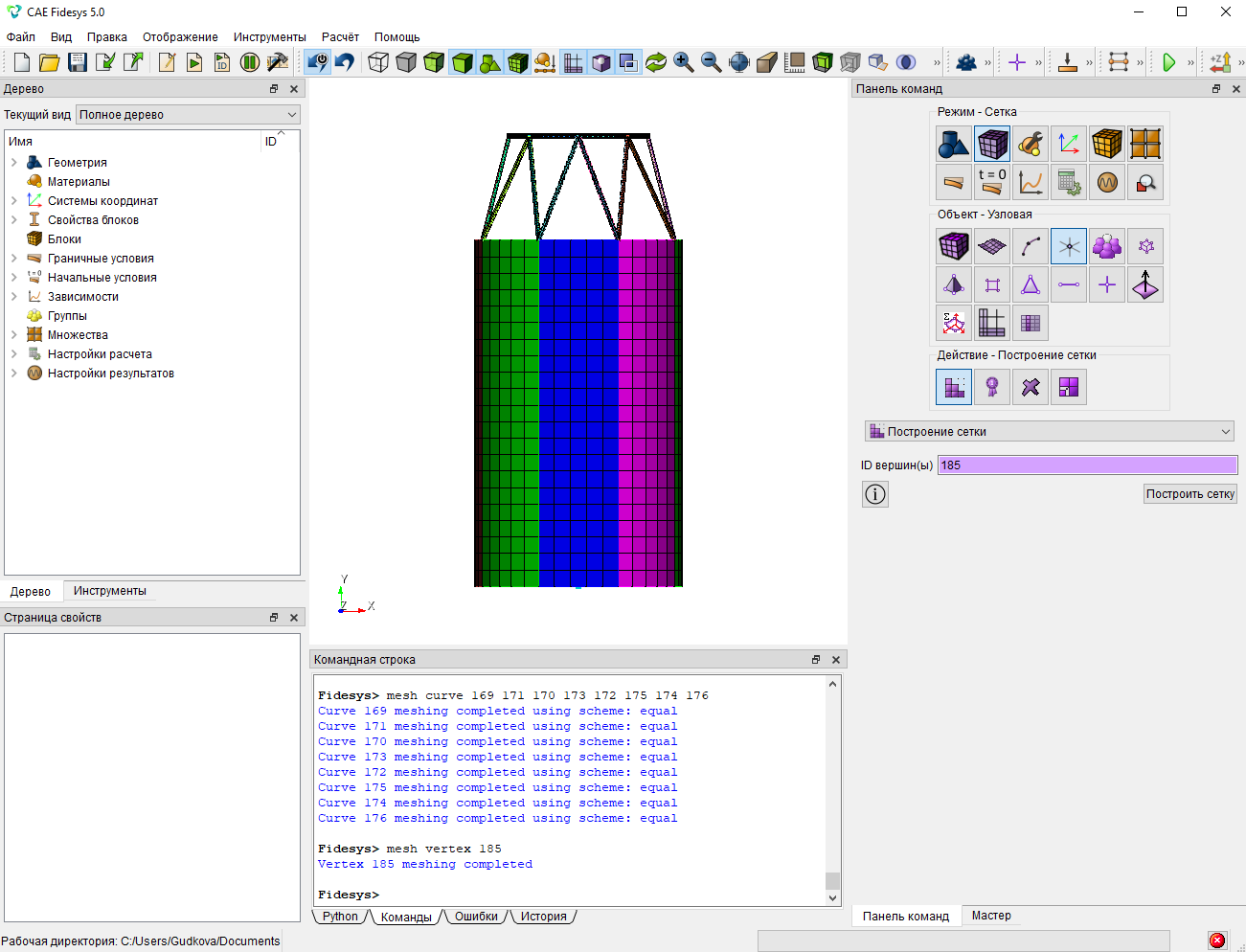Expand the Свойства блоков tree node
Viewport: 1246px width, 952px height.
point(13,220)
